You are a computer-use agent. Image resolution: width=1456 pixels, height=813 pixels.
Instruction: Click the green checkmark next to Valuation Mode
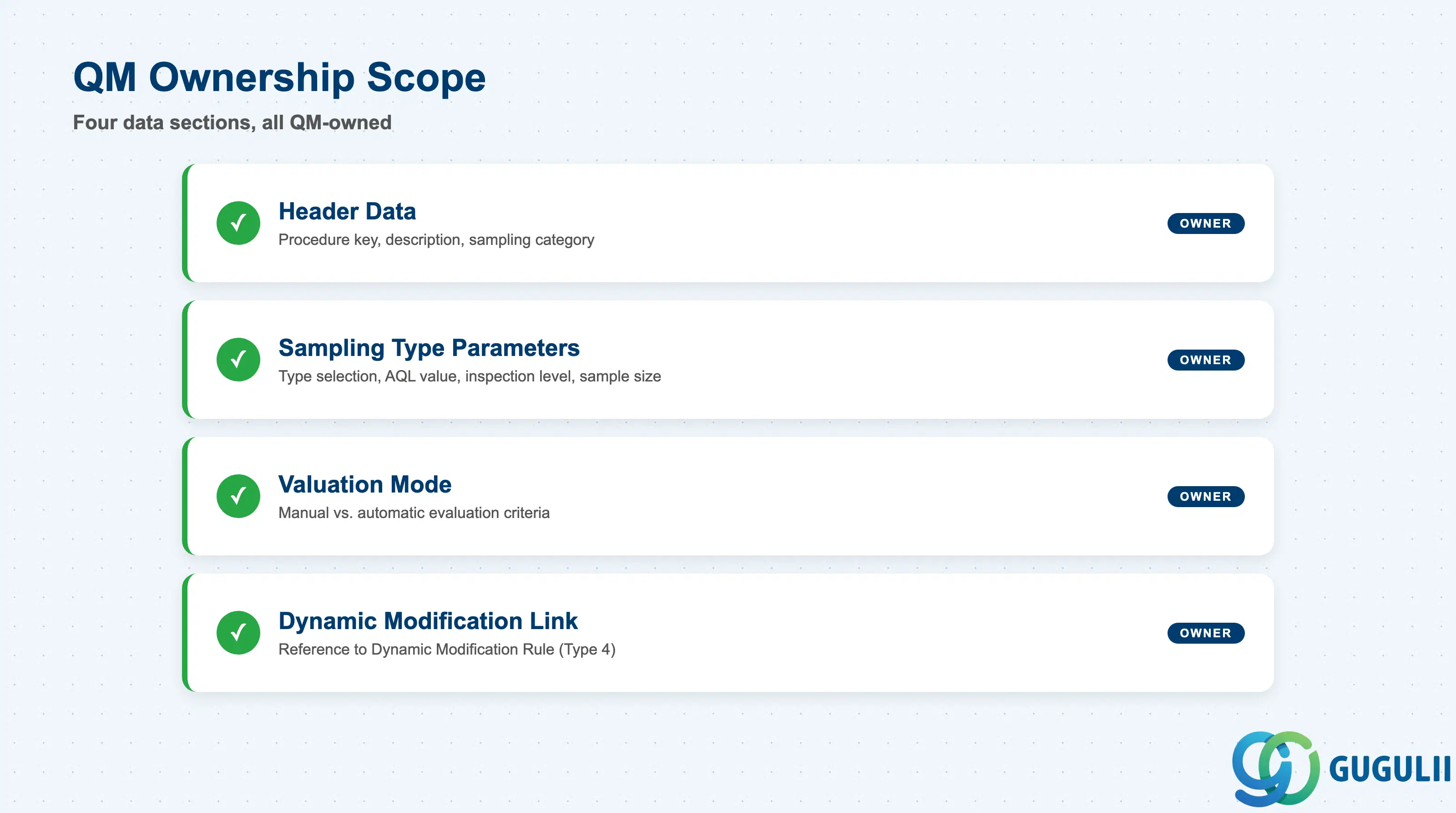238,496
